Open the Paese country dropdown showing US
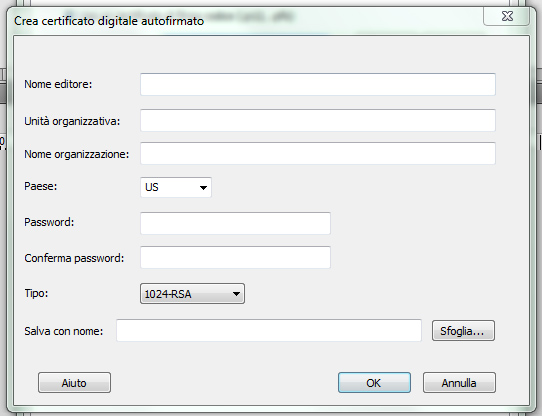The image size is (542, 416). (176, 187)
